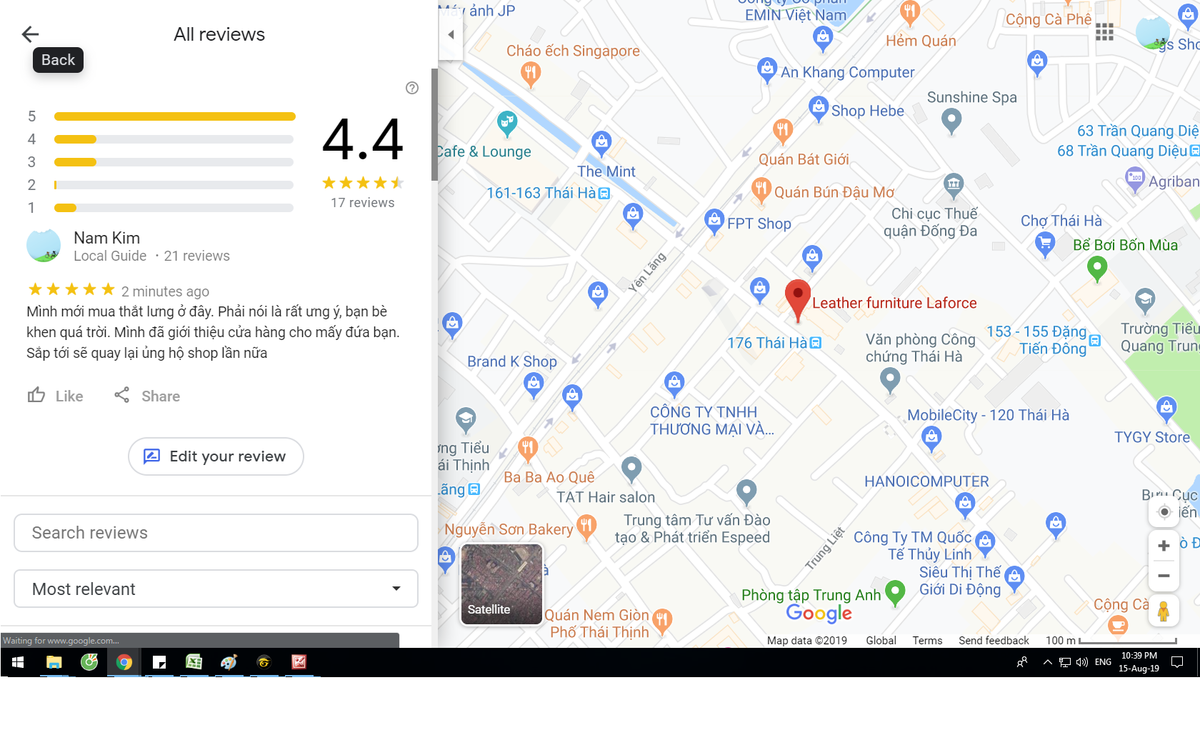Open the Google apps grid
Image resolution: width=1200 pixels, height=750 pixels.
coord(1105,33)
